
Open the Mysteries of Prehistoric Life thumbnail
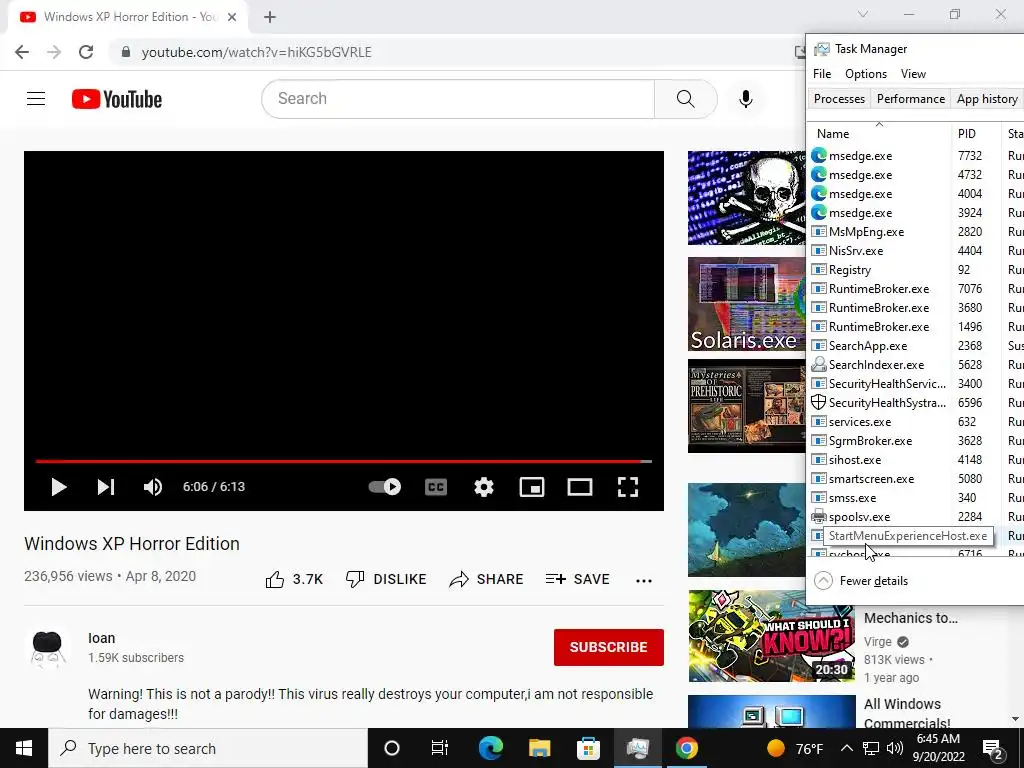746,406
